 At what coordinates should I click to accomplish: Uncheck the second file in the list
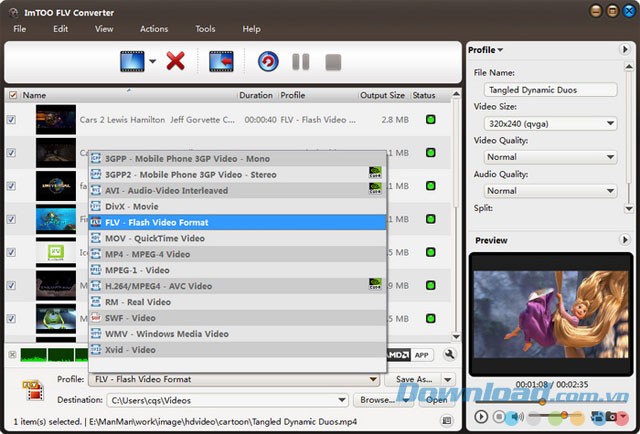point(12,153)
